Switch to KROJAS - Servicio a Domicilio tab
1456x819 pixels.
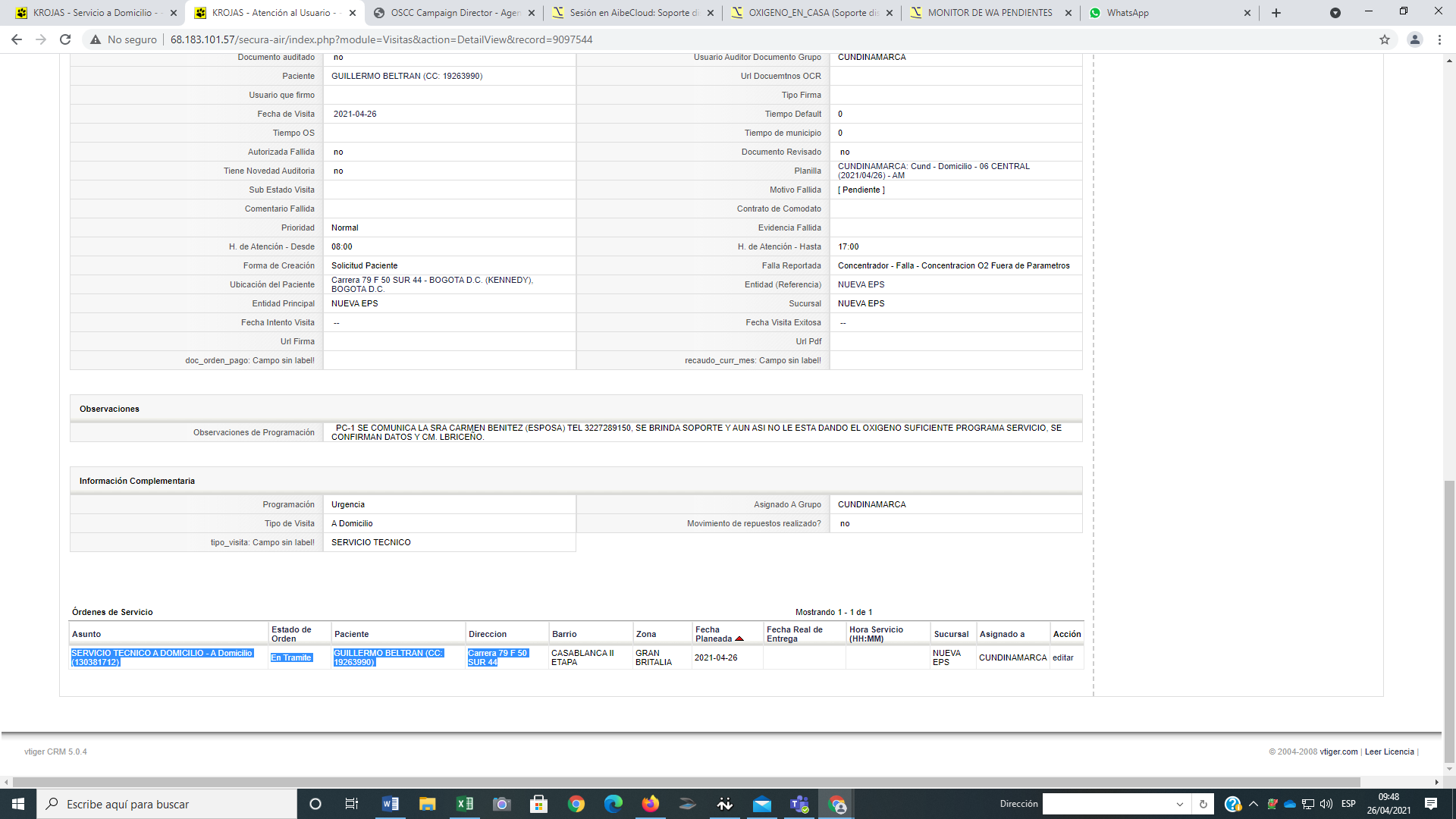96,13
